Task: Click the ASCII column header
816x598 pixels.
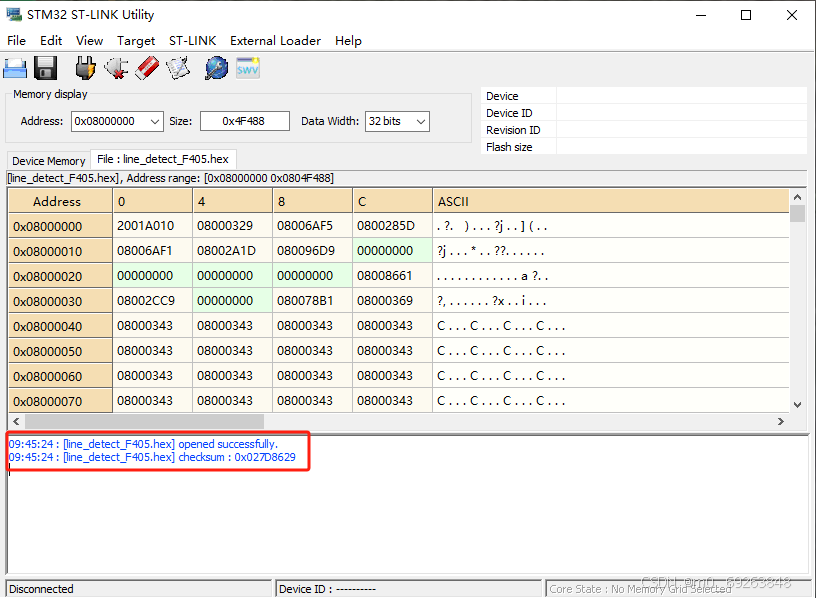Action: pos(610,201)
